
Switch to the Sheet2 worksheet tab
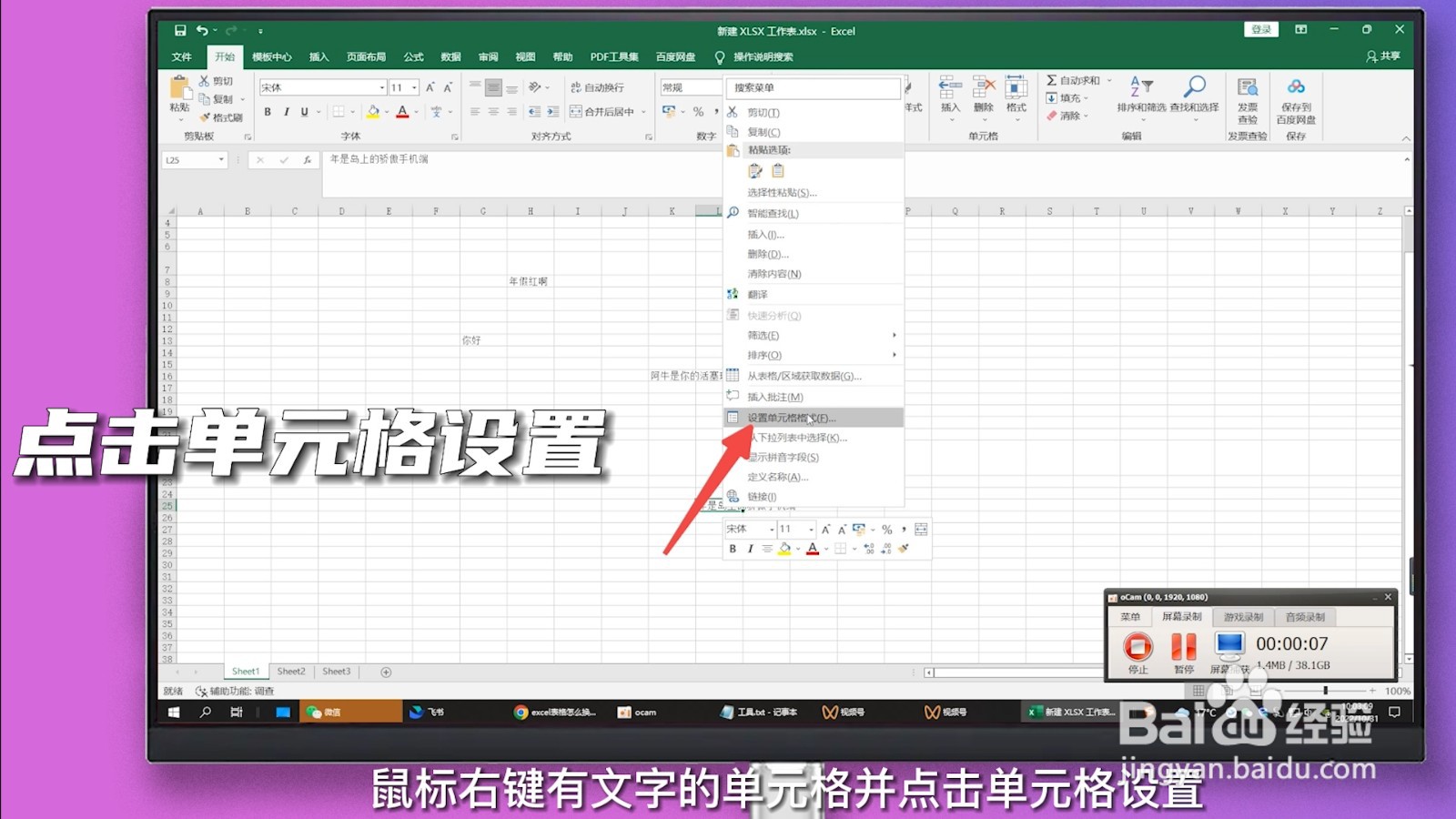(291, 671)
